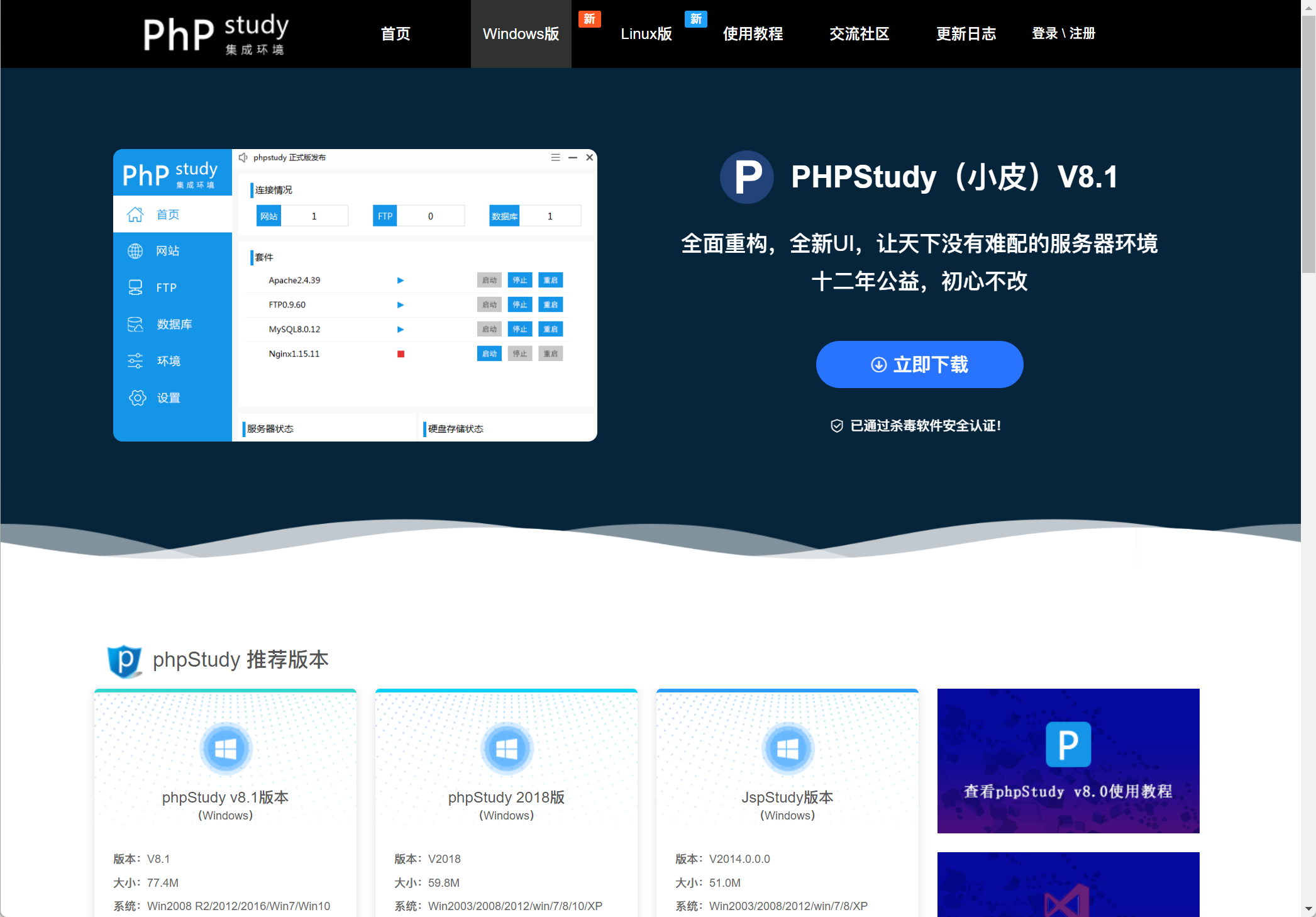Click the page vertical scrollbar thumb

point(1308,145)
